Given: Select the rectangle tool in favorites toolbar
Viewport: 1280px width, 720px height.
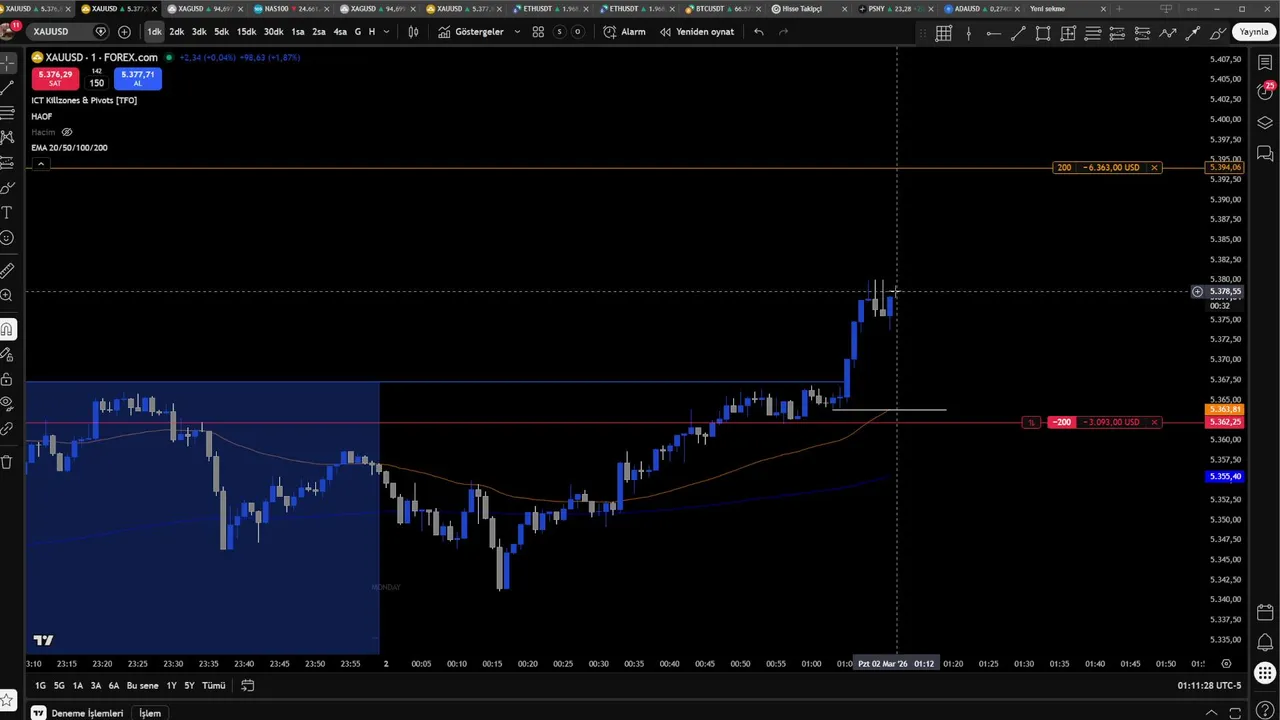Looking at the screenshot, I should pyautogui.click(x=1043, y=33).
